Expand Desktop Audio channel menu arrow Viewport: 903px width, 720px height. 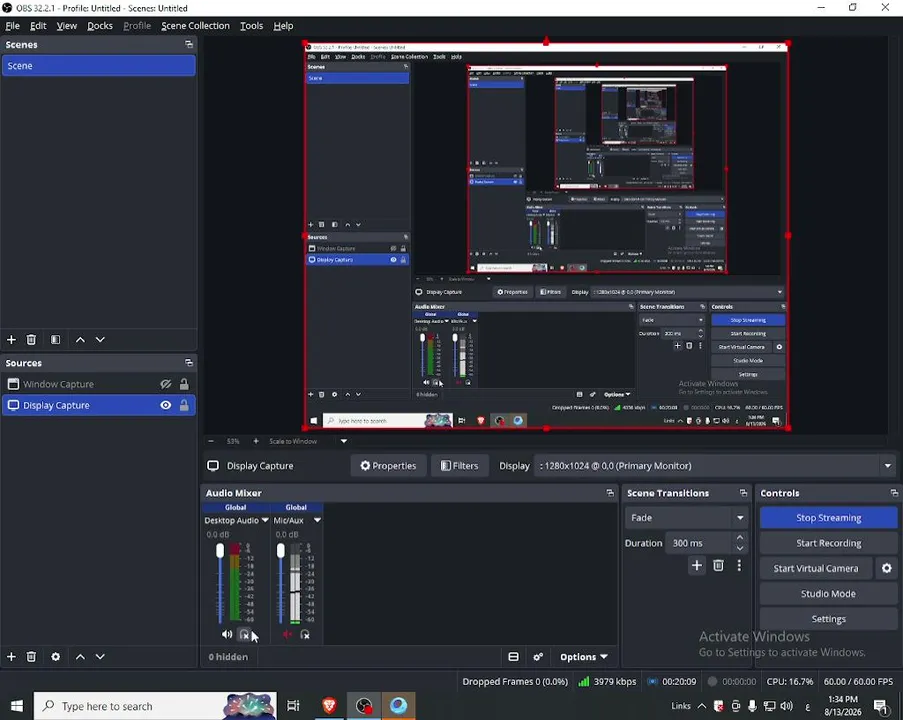click(265, 520)
